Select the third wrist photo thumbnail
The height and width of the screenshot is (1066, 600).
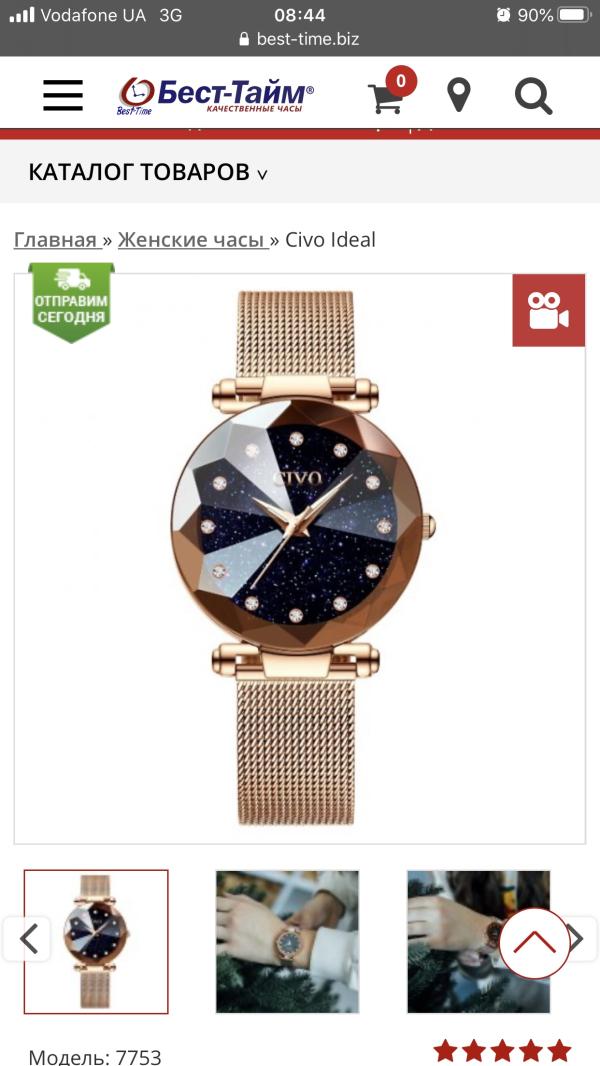click(x=478, y=942)
